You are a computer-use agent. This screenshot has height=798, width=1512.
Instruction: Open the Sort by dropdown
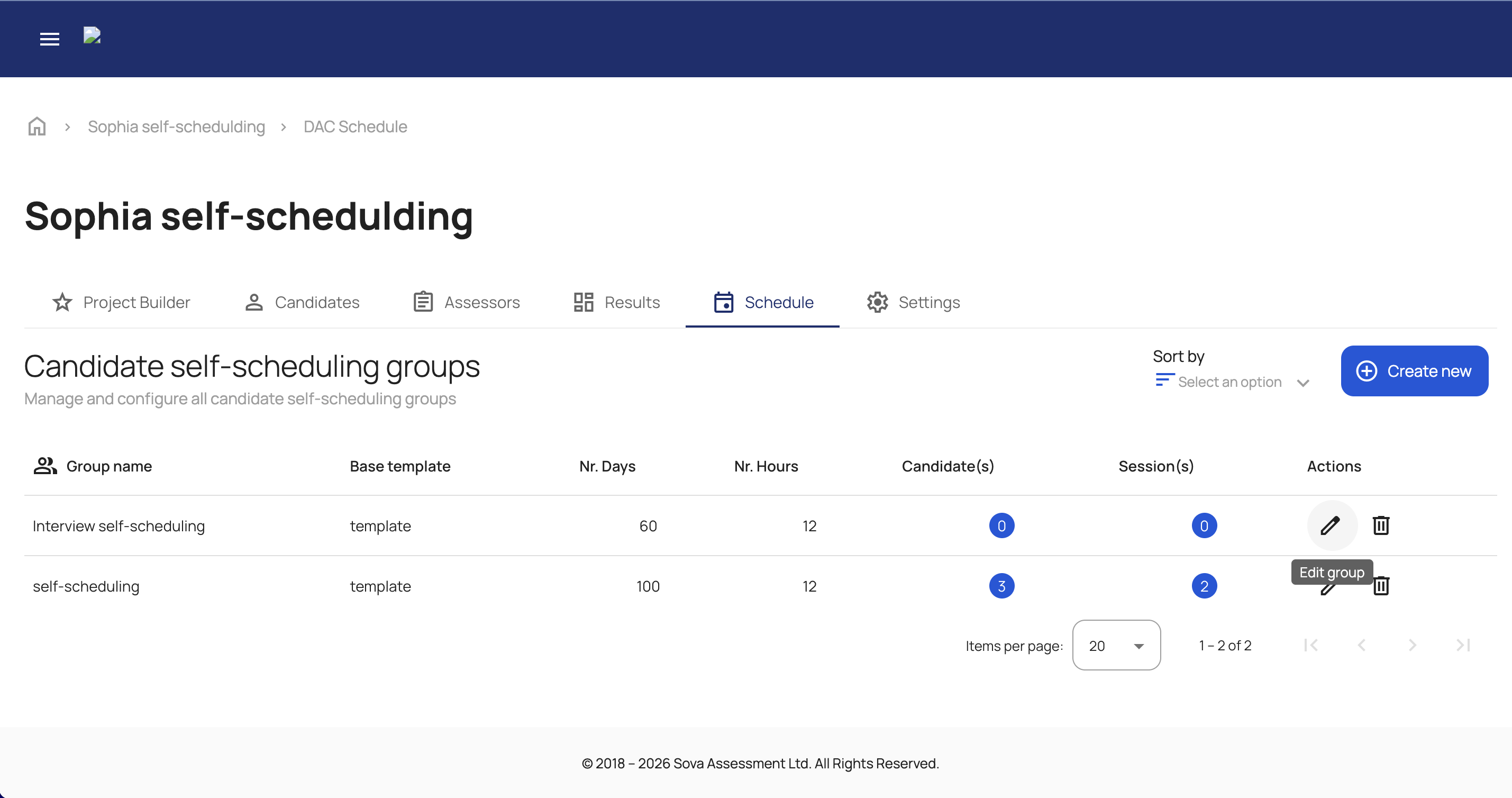click(x=1233, y=382)
